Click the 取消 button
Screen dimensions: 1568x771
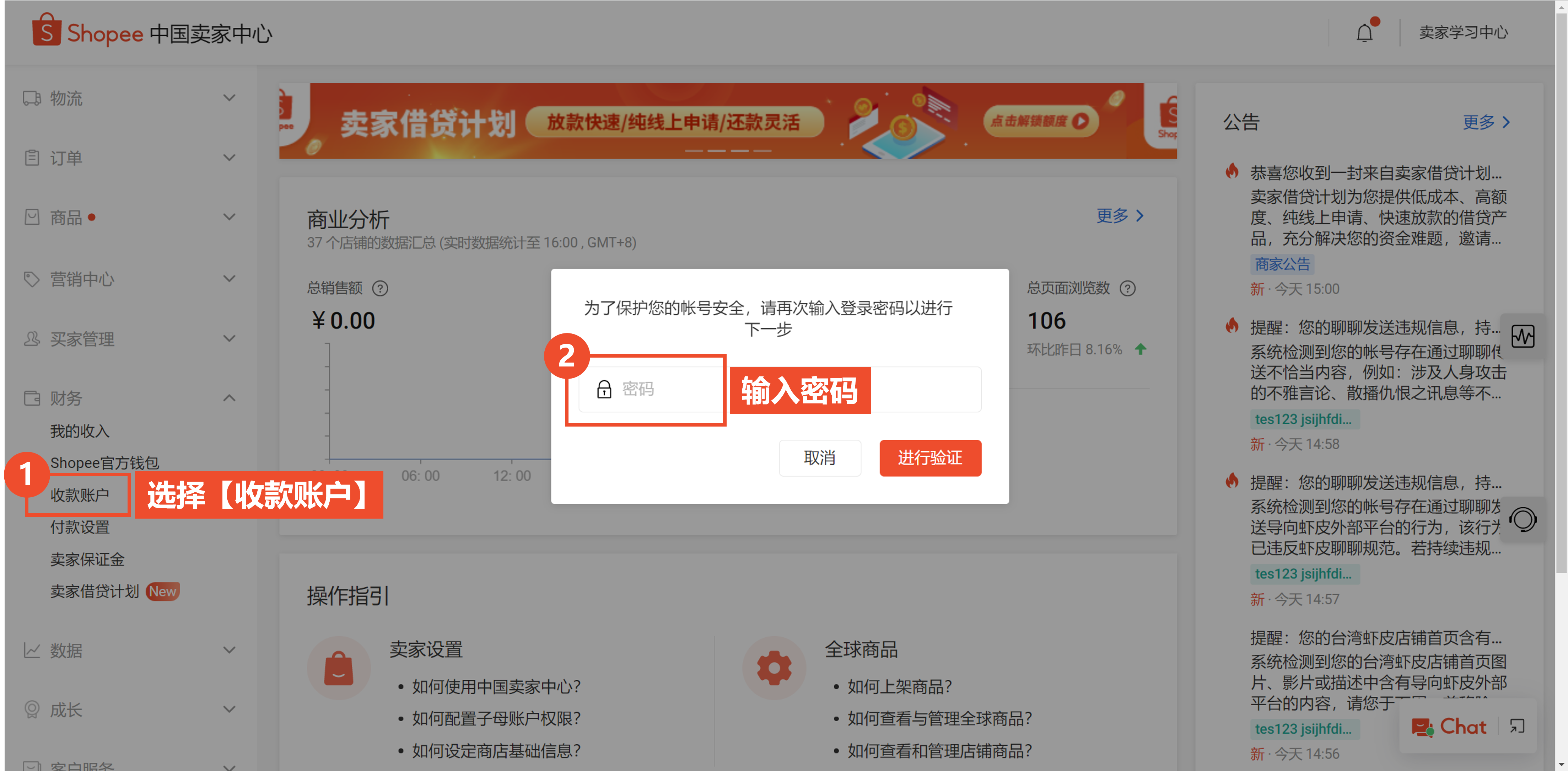(819, 458)
